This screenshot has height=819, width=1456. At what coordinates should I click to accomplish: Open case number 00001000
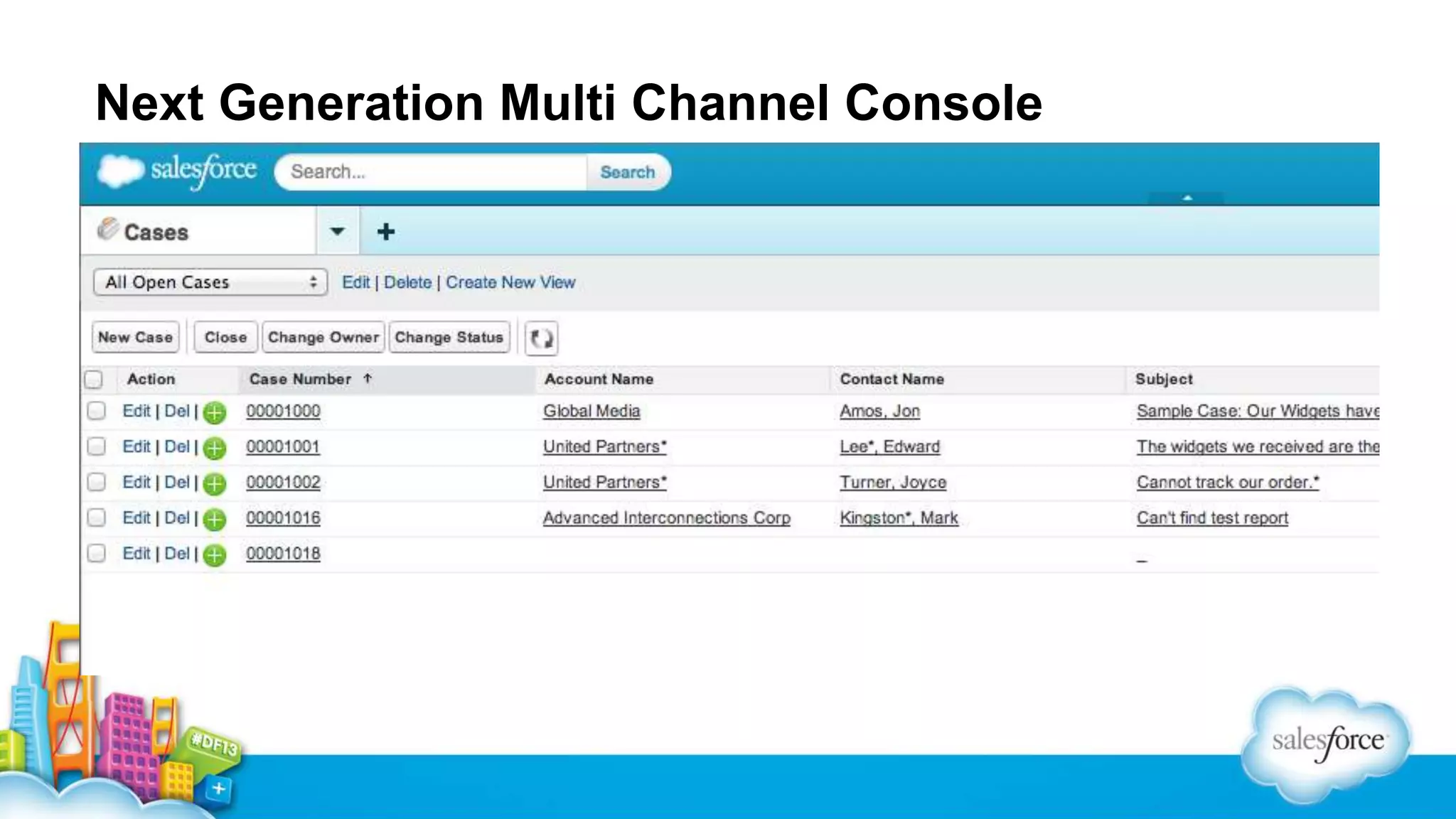pyautogui.click(x=283, y=411)
